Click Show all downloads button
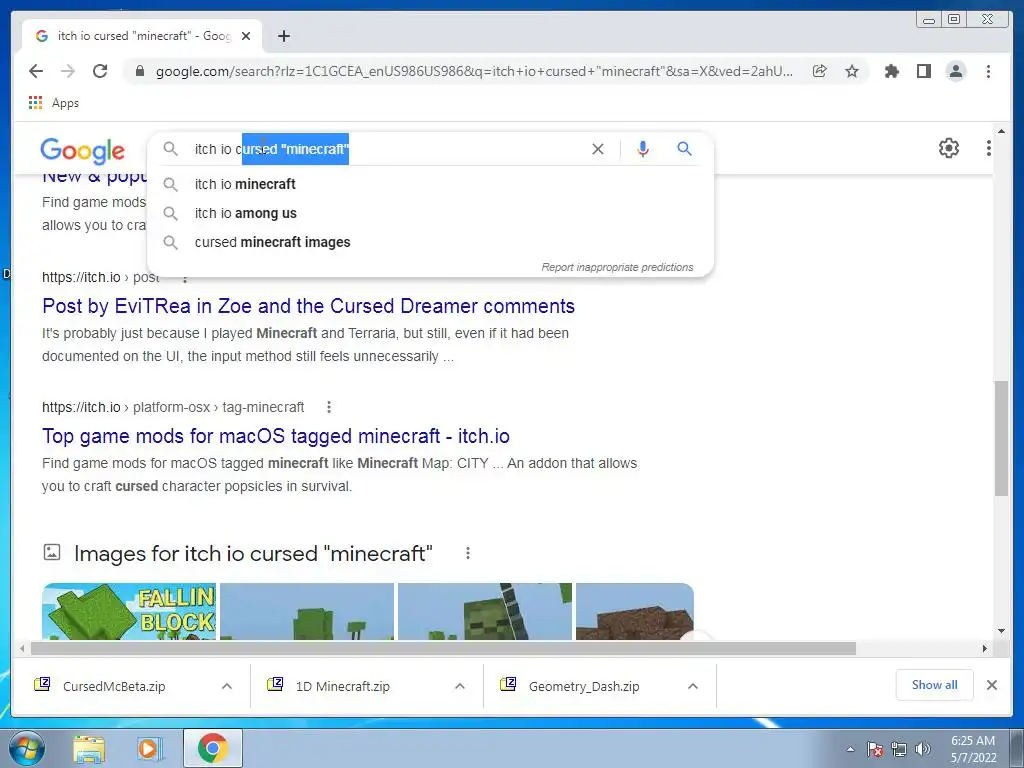The image size is (1024, 768). (x=935, y=685)
